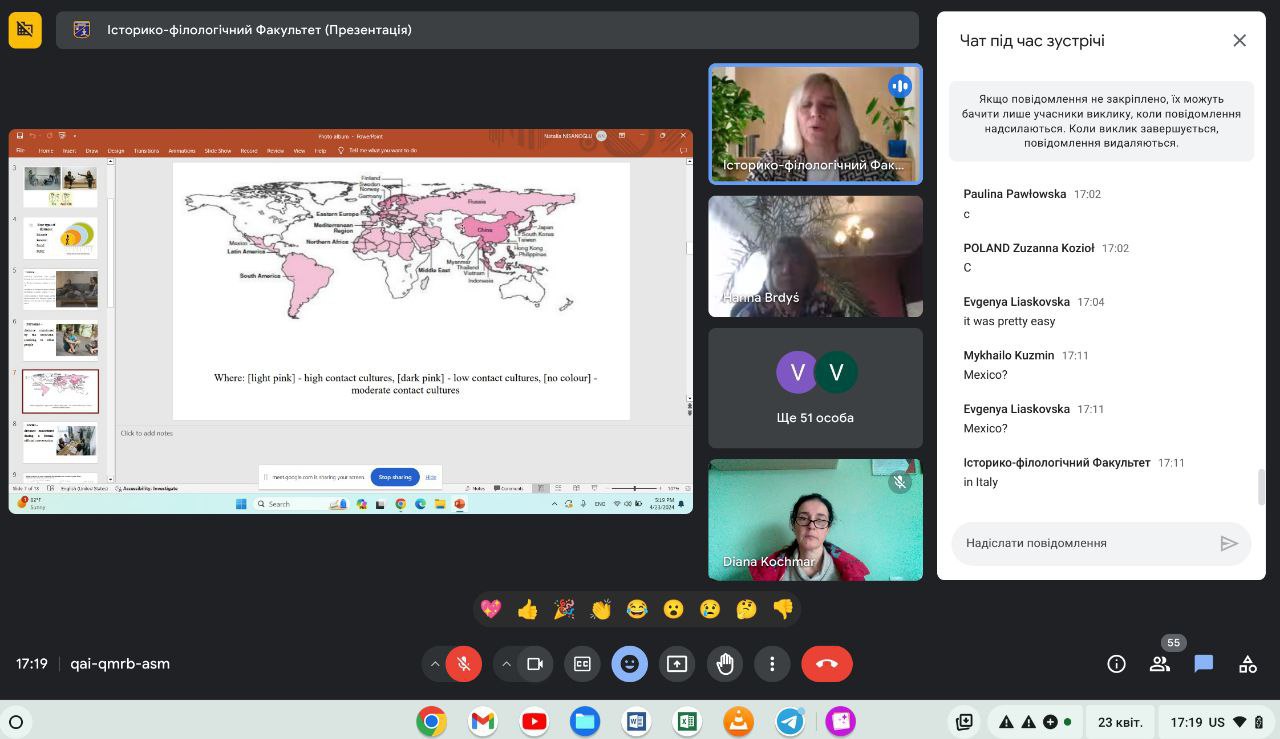The image size is (1280, 739).
Task: Send the thumbs down reaction
Action: [x=783, y=609]
